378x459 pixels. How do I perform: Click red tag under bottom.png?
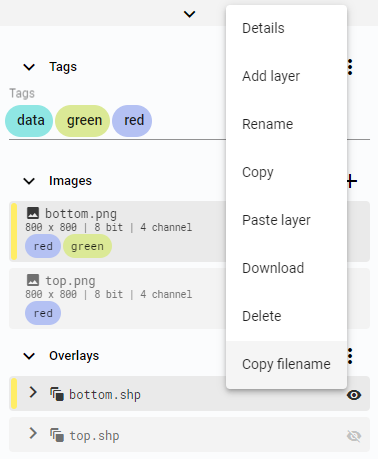pyautogui.click(x=43, y=246)
